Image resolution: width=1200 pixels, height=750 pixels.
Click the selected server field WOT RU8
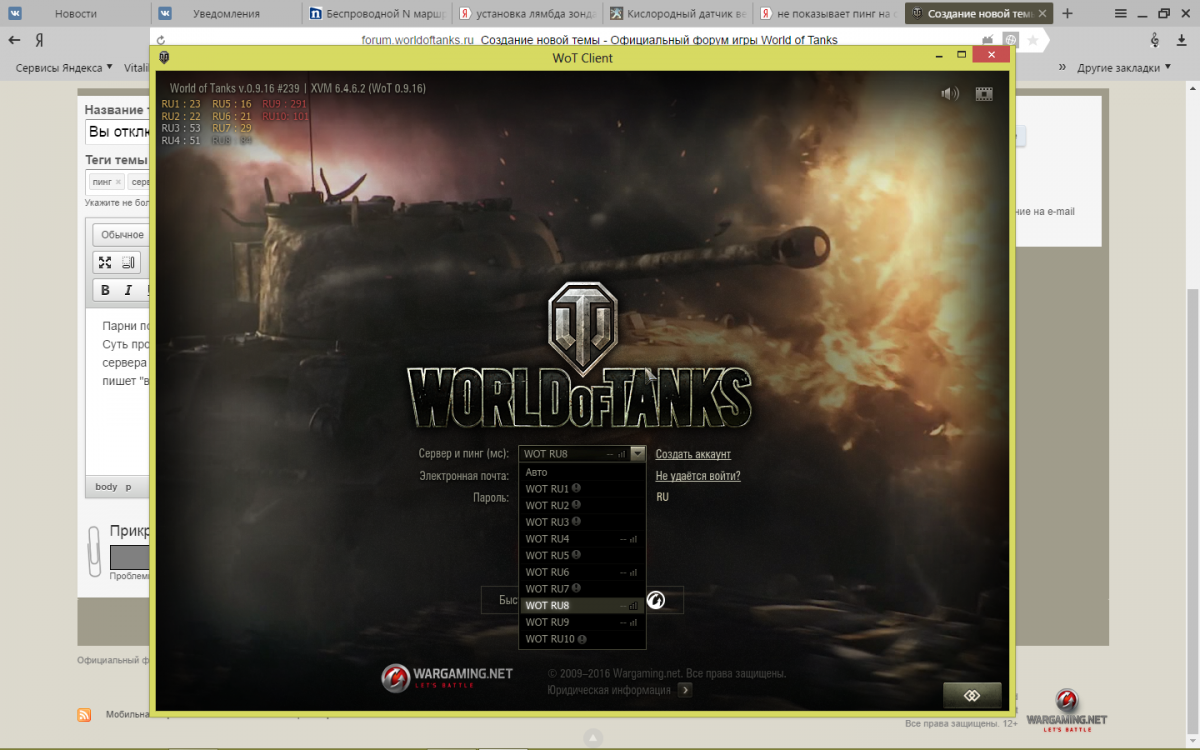pos(575,454)
